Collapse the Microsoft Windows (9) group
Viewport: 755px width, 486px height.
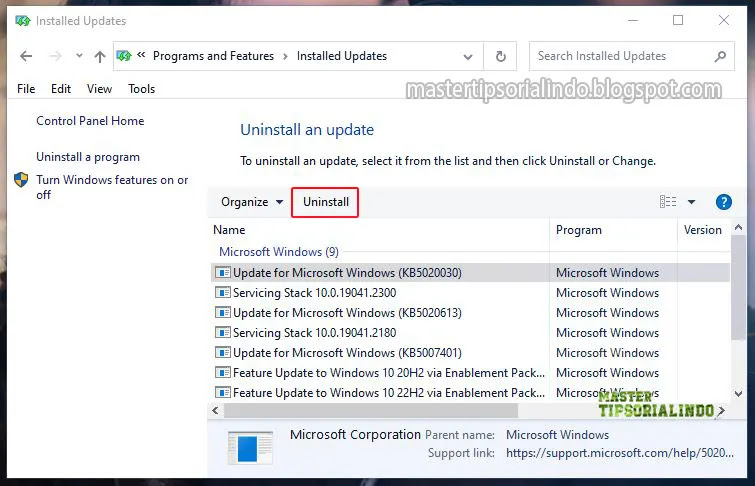click(x=279, y=252)
